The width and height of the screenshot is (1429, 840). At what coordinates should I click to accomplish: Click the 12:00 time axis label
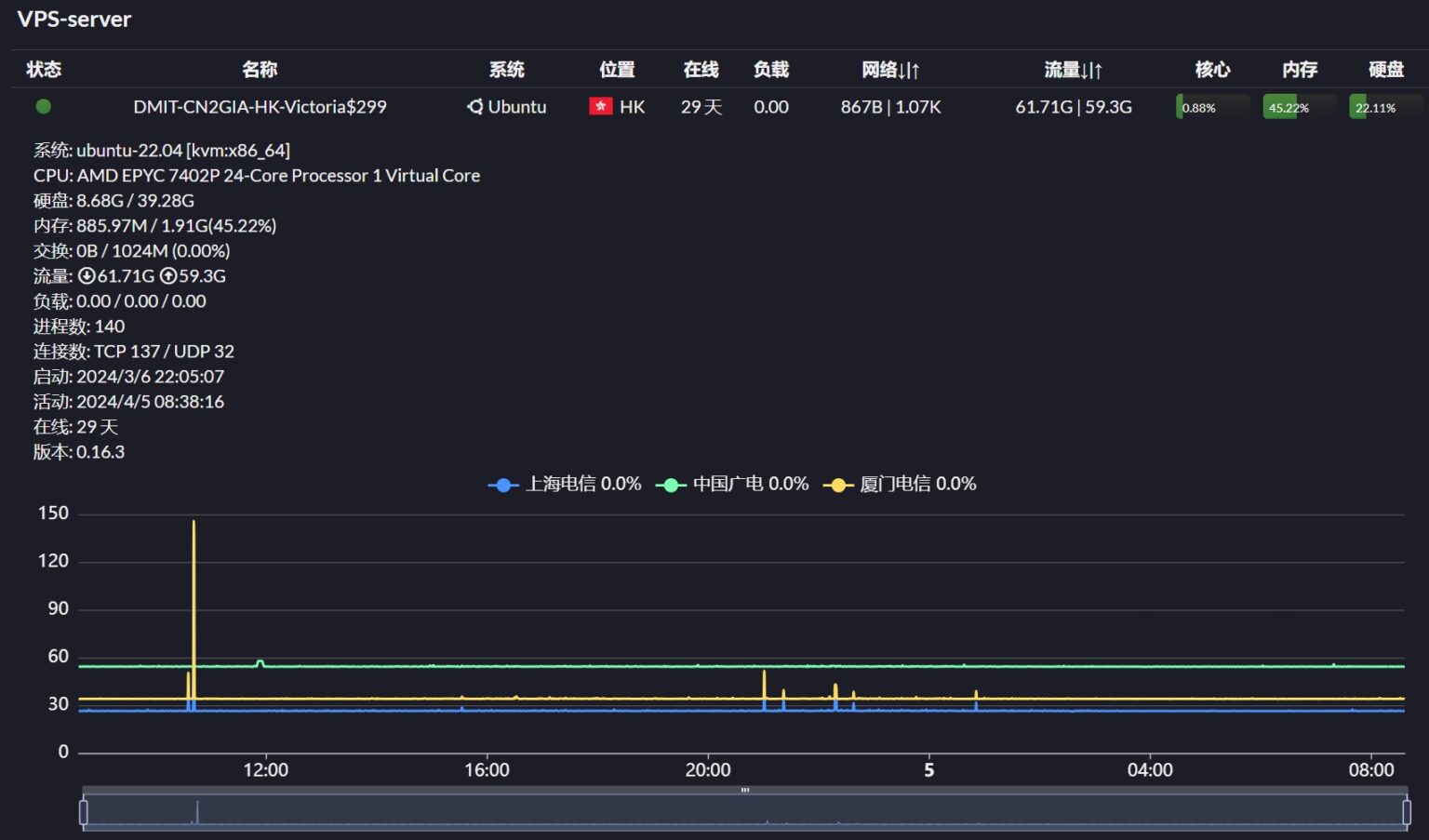click(x=266, y=770)
